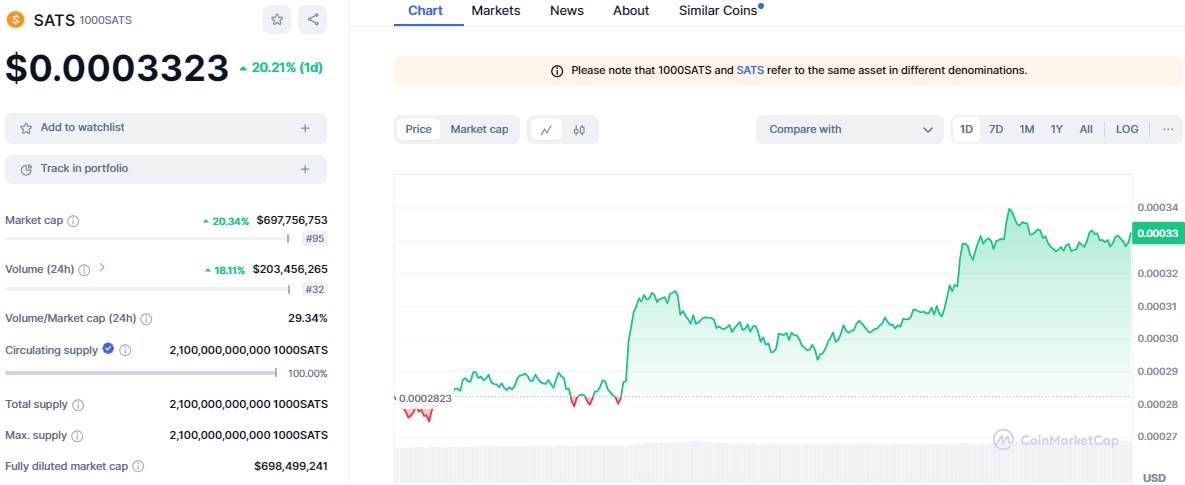1185x485 pixels.
Task: Click the 20.21% (1d) price change
Action: point(281,67)
